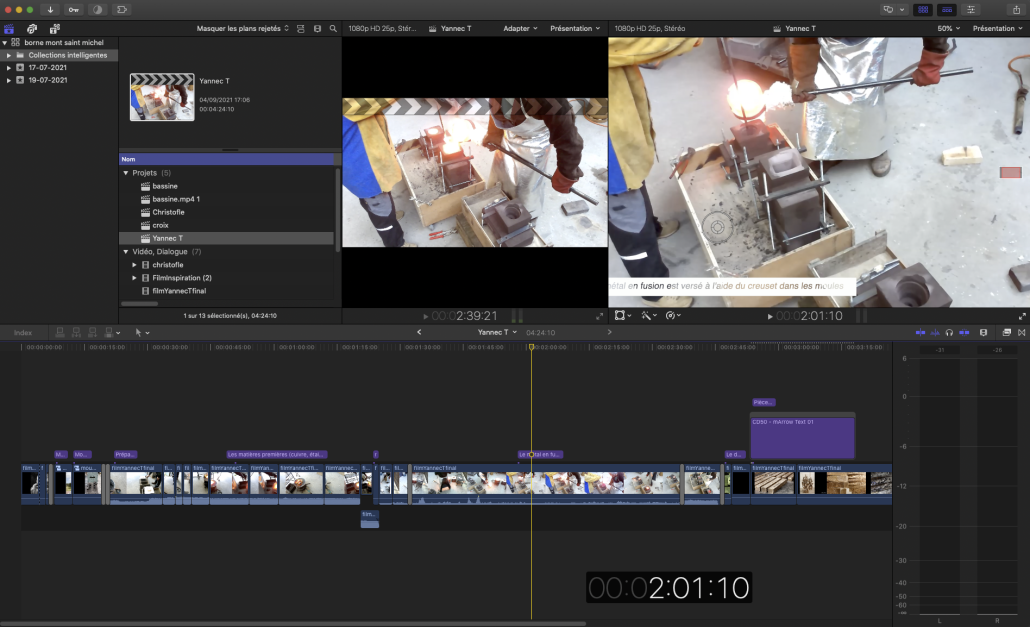Toggle solo headphones button
Image resolution: width=1030 pixels, height=627 pixels.
[x=949, y=333]
